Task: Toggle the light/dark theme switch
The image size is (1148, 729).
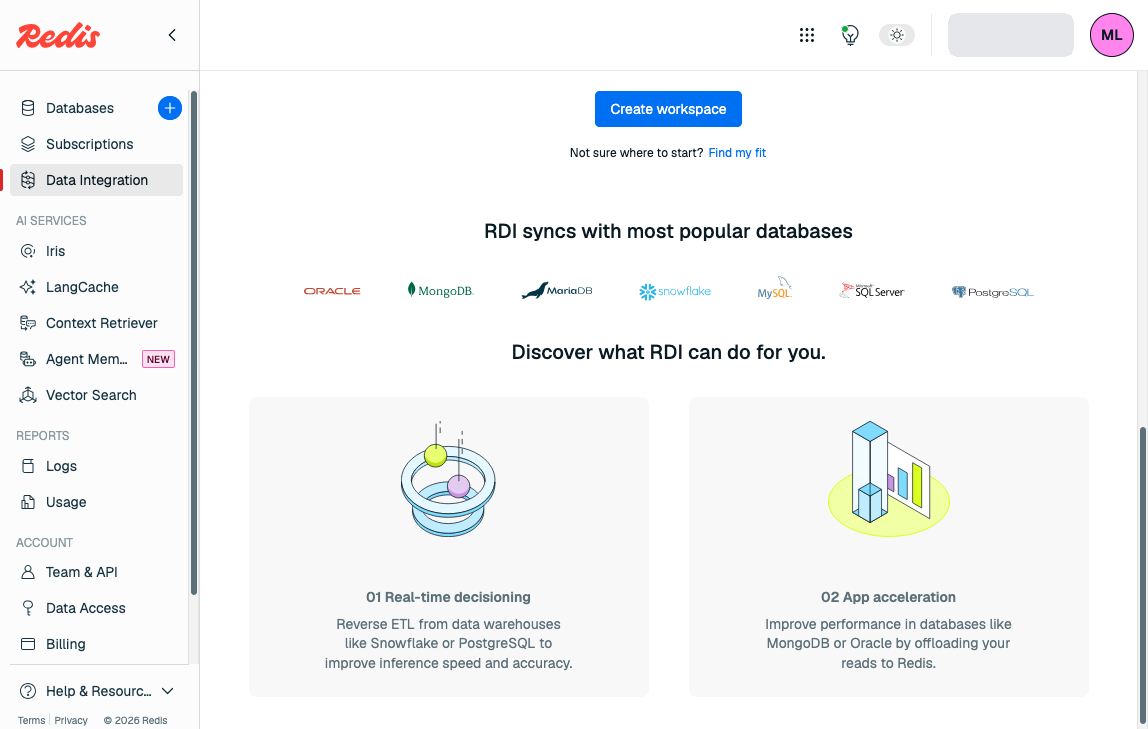Action: click(897, 35)
